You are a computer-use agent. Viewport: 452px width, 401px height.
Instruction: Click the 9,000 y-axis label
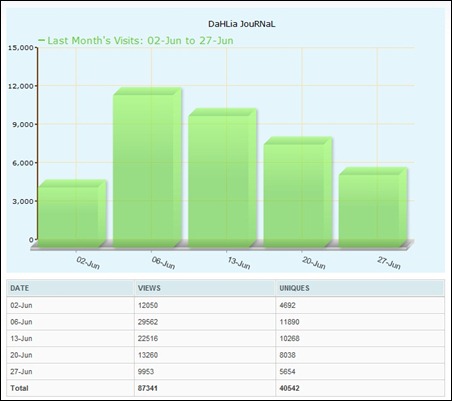tap(23, 124)
